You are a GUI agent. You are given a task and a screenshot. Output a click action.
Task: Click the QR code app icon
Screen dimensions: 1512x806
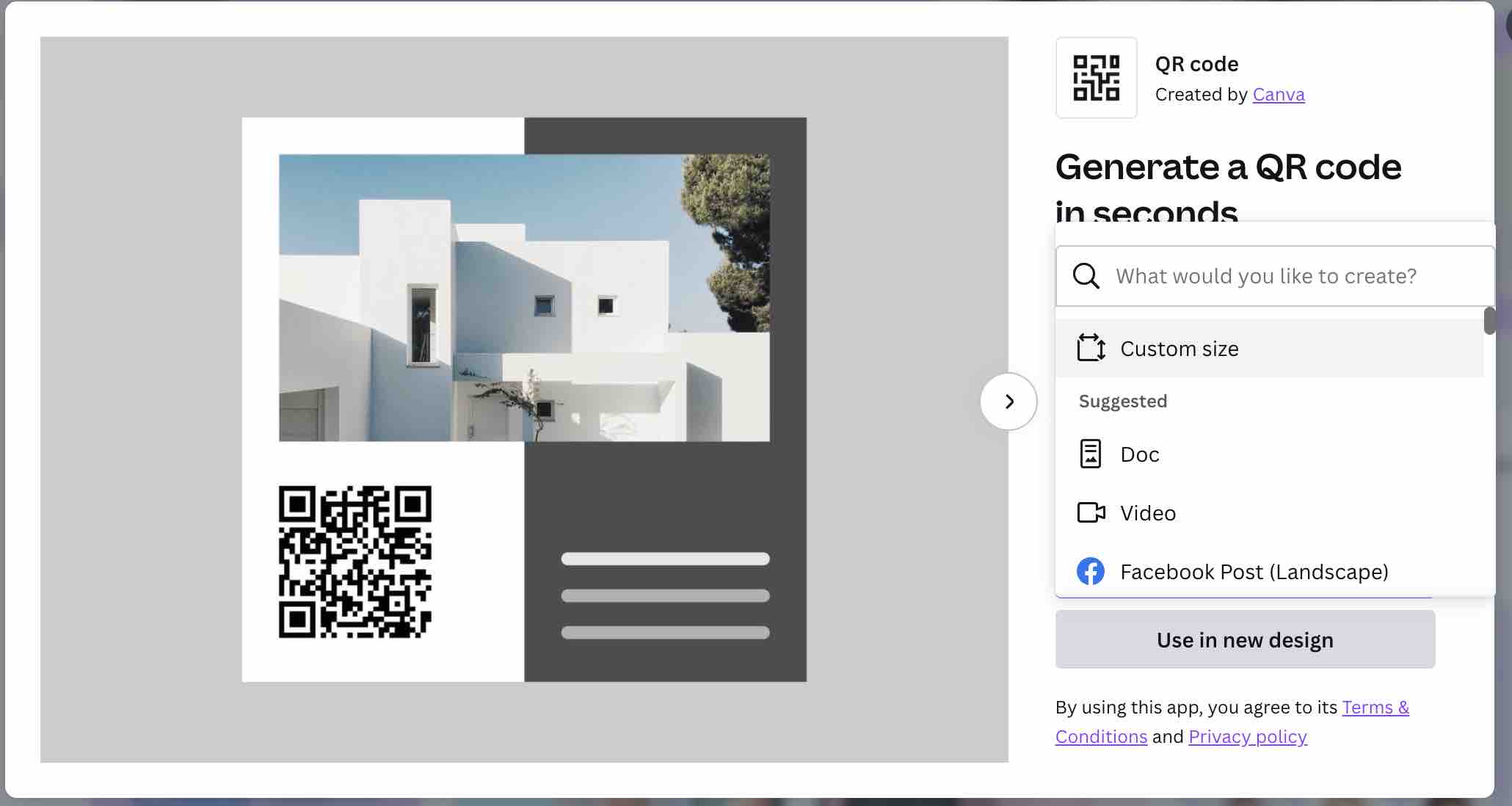pyautogui.click(x=1096, y=78)
